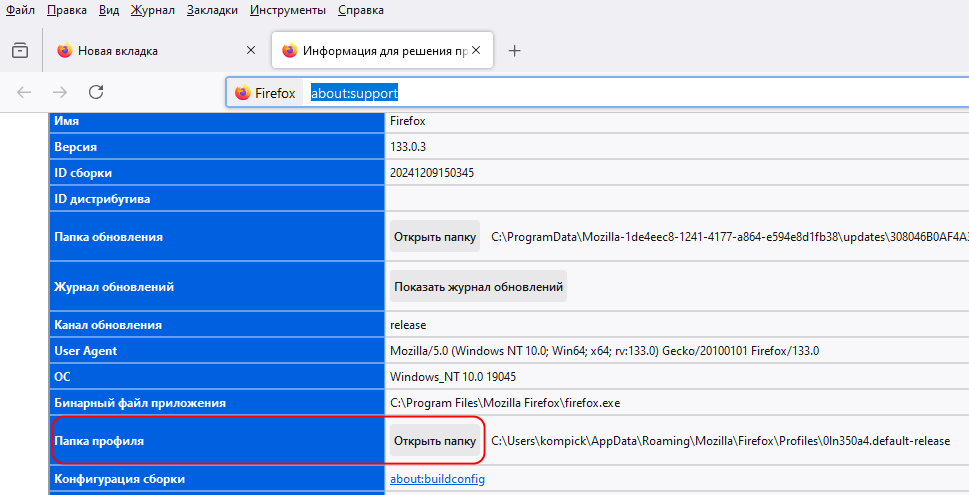Open the Правка menu
The height and width of the screenshot is (495, 969).
point(67,10)
